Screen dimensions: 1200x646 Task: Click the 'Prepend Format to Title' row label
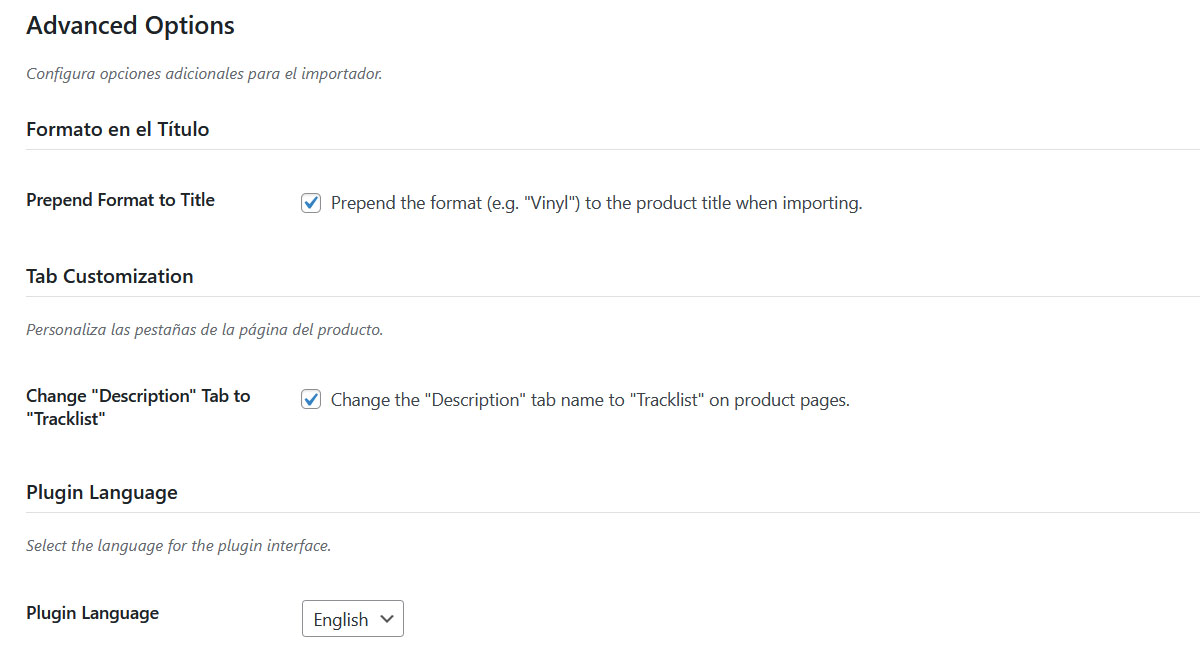click(120, 200)
